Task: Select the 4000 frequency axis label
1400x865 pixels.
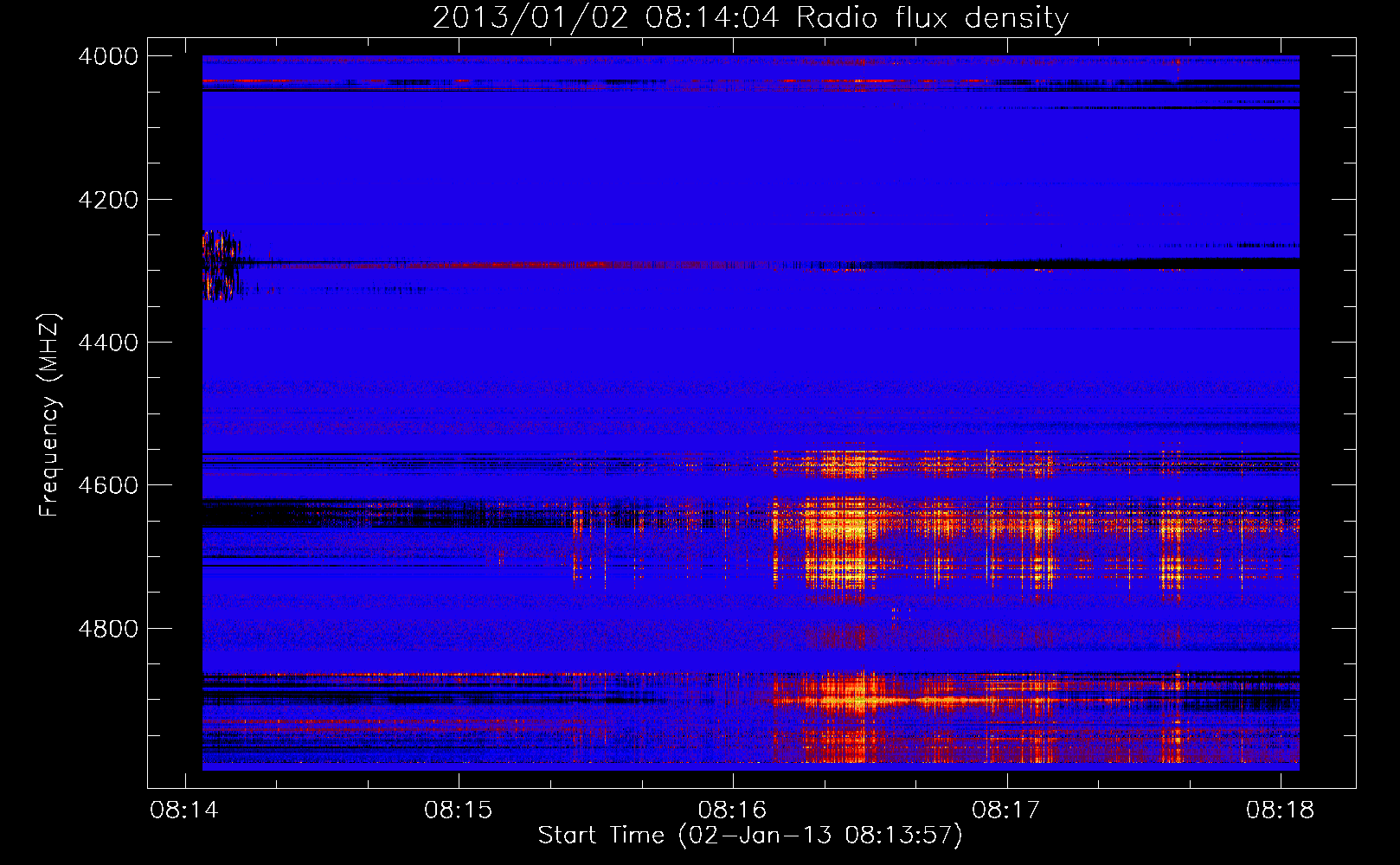Action: [108, 56]
